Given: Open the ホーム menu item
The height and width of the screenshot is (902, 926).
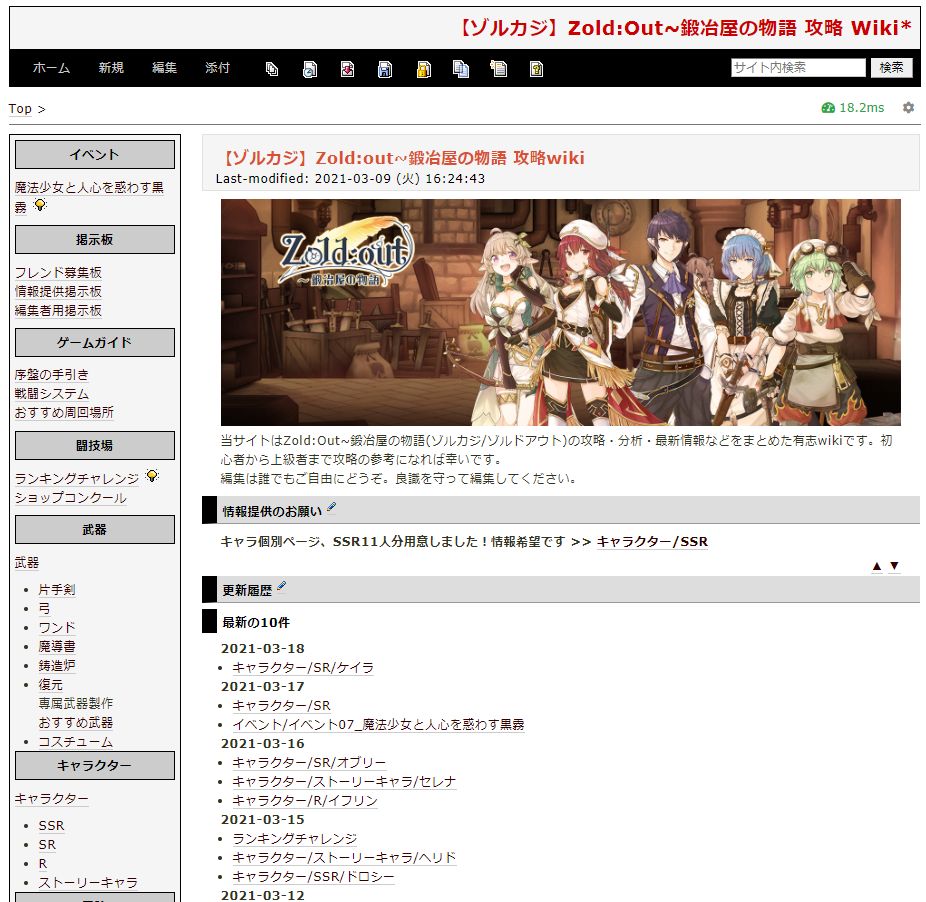Looking at the screenshot, I should [x=51, y=68].
